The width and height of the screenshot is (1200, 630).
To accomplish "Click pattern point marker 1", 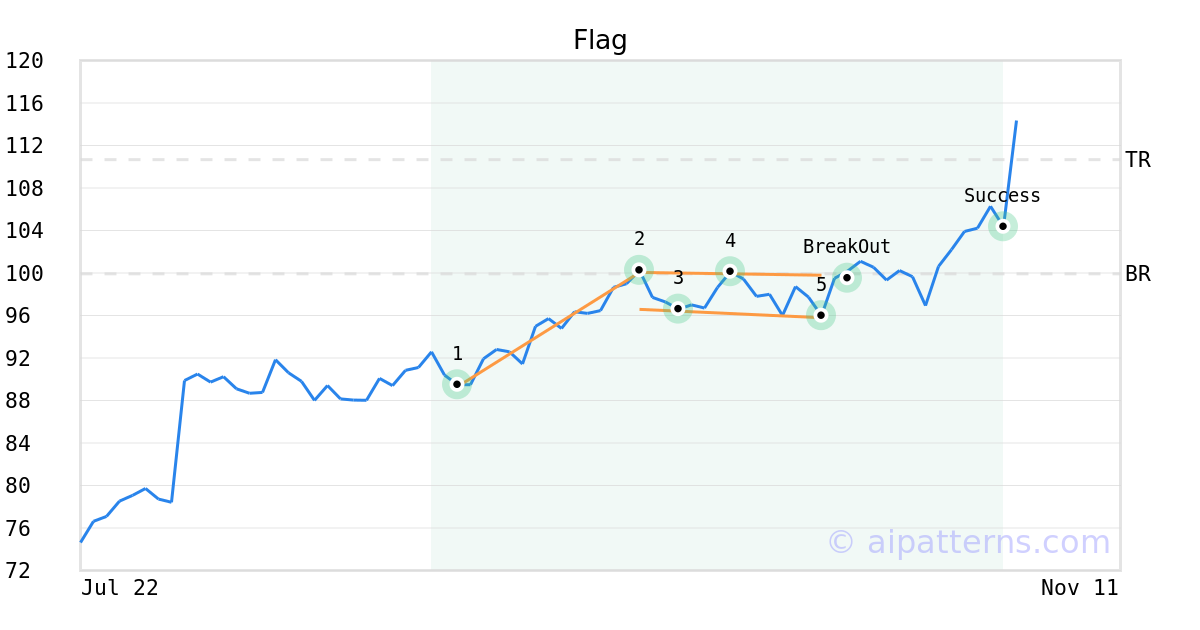I will (457, 384).
